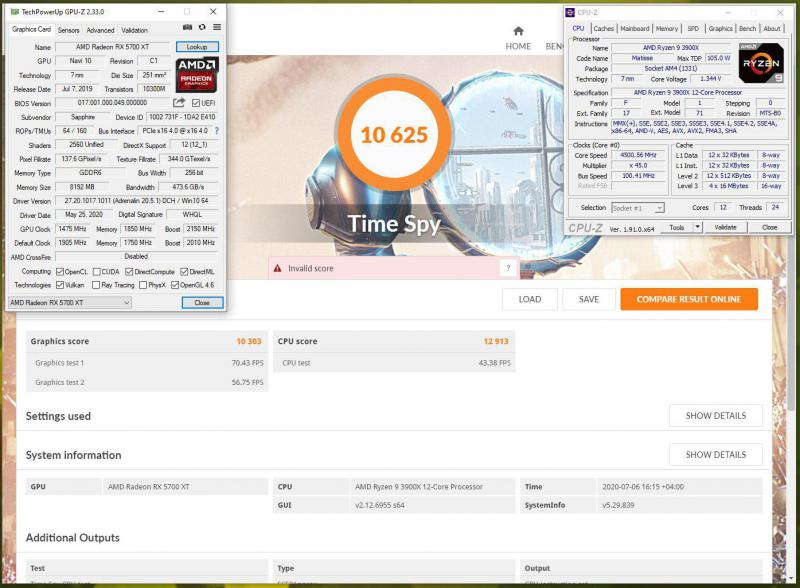This screenshot has height=588, width=800.
Task: Go to 3DMark Home icon
Action: [x=518, y=31]
